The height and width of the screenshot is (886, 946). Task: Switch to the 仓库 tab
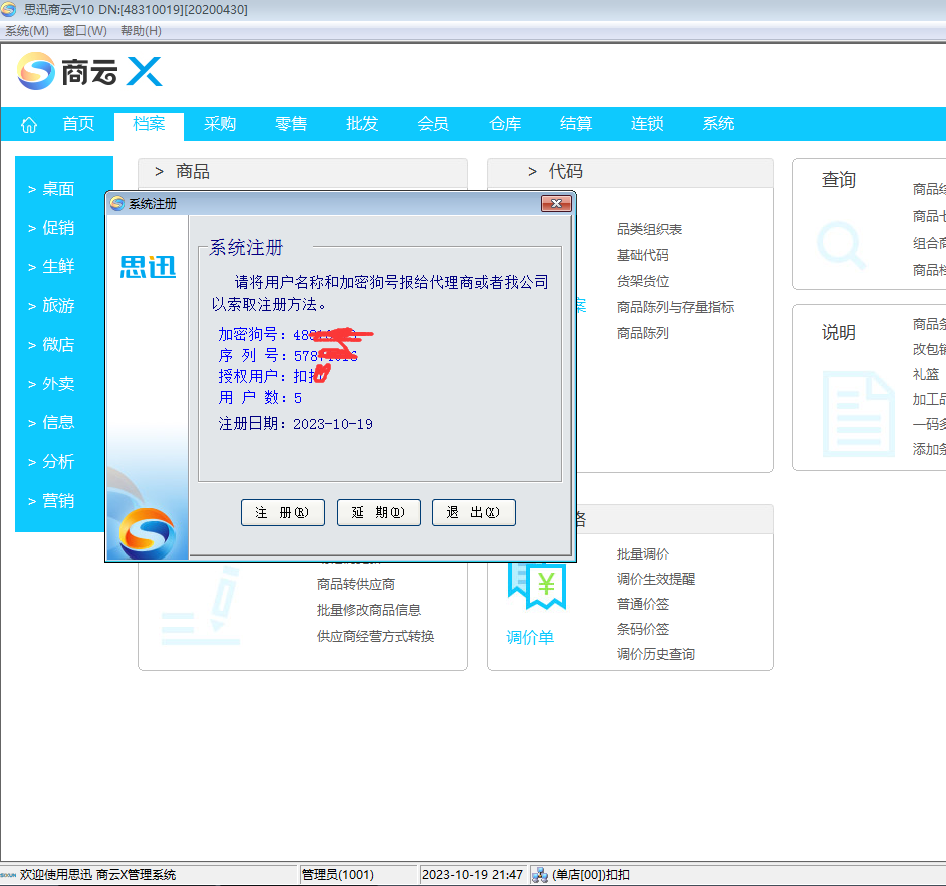point(505,124)
